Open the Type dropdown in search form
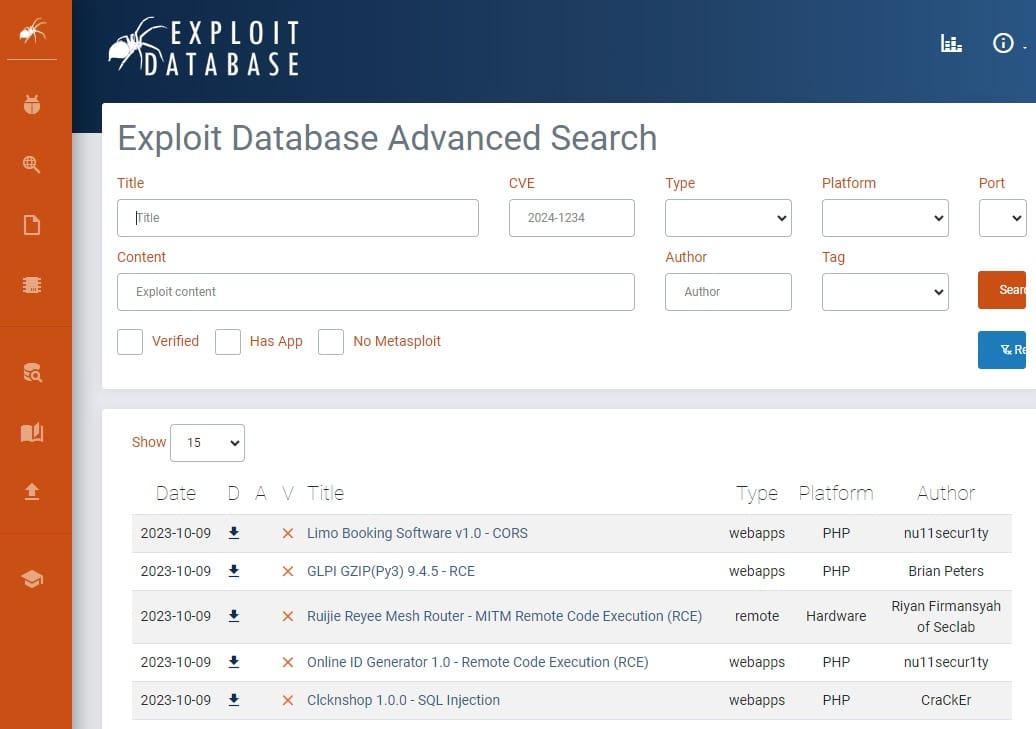1036x729 pixels. pos(728,218)
